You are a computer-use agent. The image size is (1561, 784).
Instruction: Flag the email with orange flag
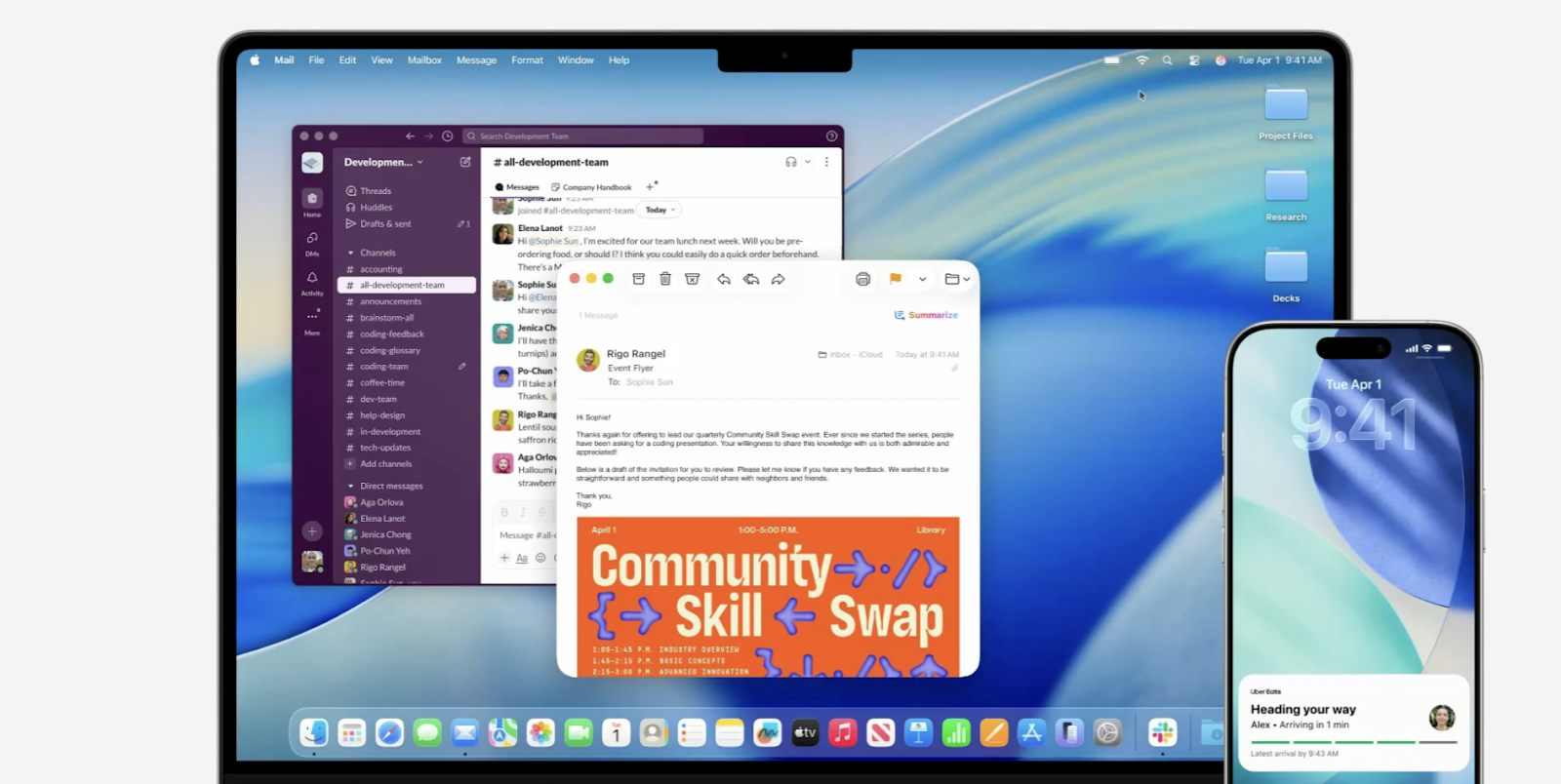click(x=895, y=279)
